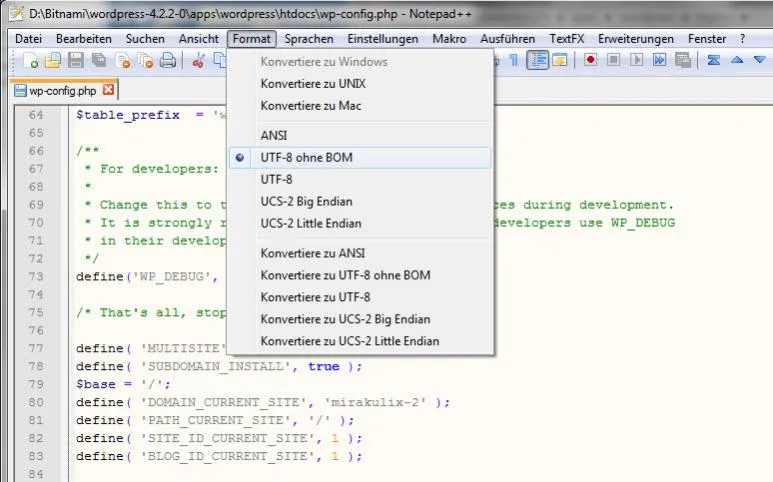773x482 pixels.
Task: Click the Run macro multiple times icon
Action: coord(659,60)
